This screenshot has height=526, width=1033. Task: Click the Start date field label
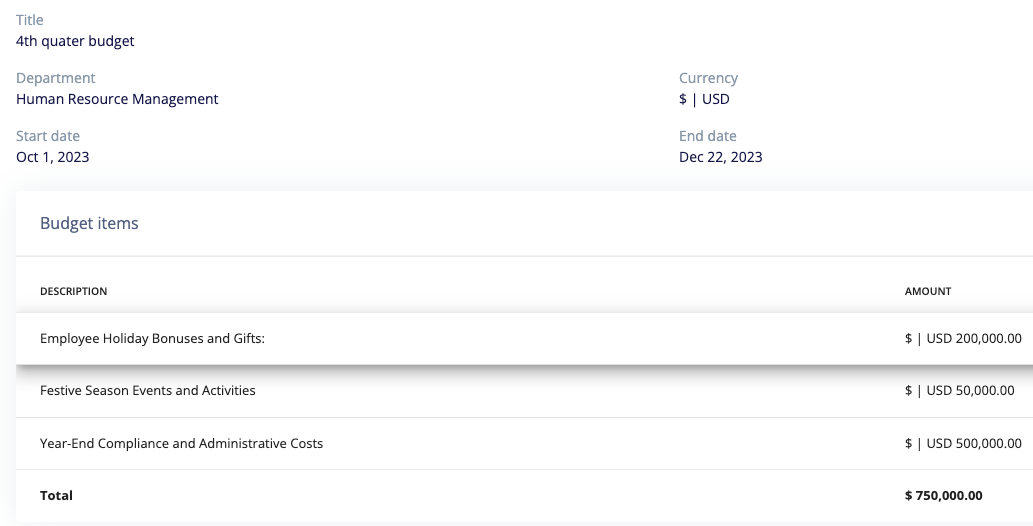click(47, 136)
